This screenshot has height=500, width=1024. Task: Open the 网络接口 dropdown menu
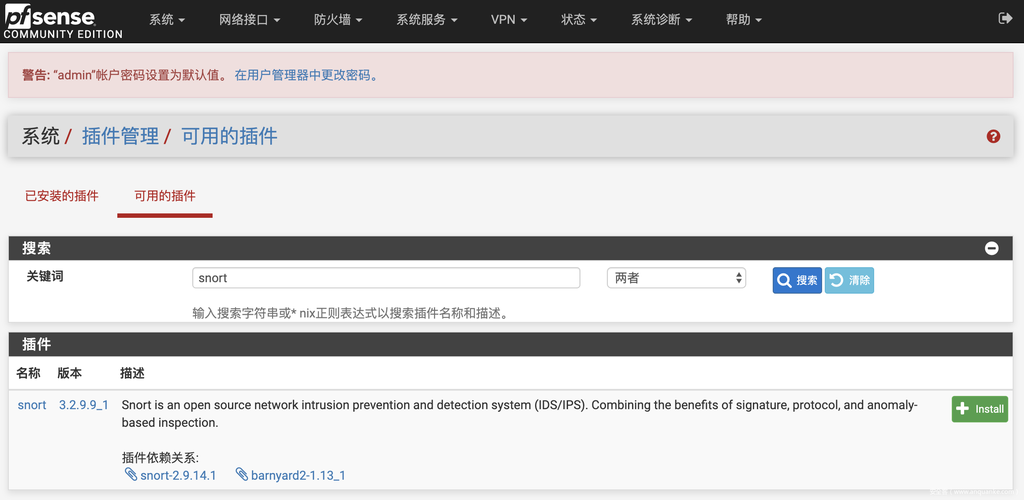pyautogui.click(x=249, y=20)
